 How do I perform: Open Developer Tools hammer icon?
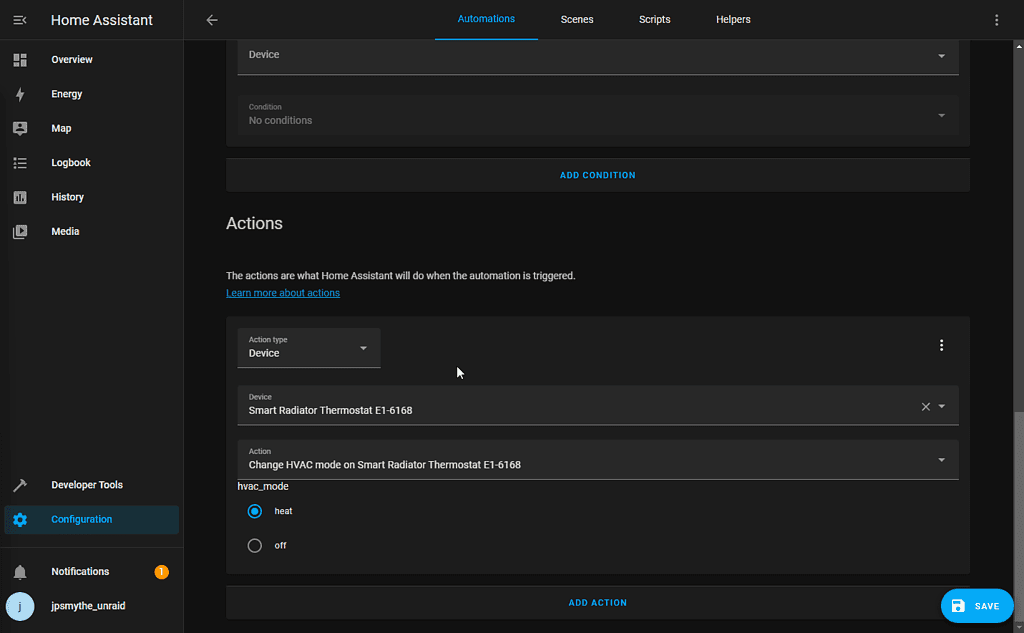coord(20,485)
